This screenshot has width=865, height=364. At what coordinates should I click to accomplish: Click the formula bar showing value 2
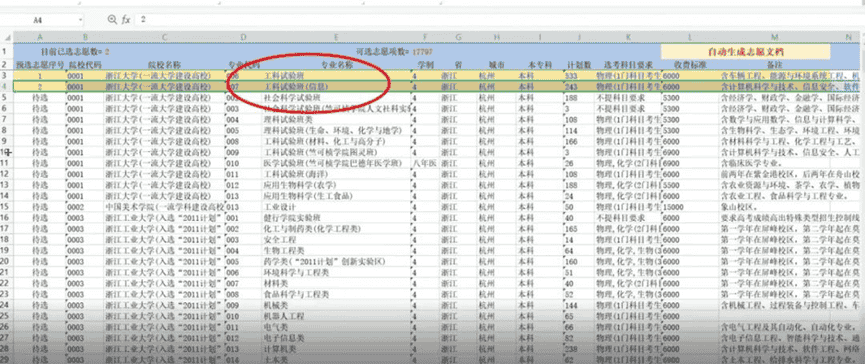tap(496, 19)
